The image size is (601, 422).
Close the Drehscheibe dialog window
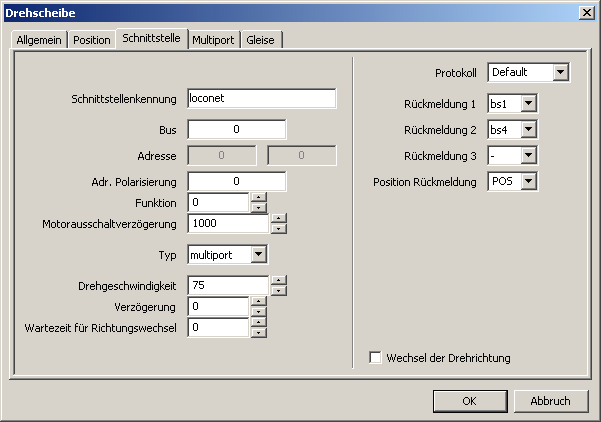click(586, 11)
